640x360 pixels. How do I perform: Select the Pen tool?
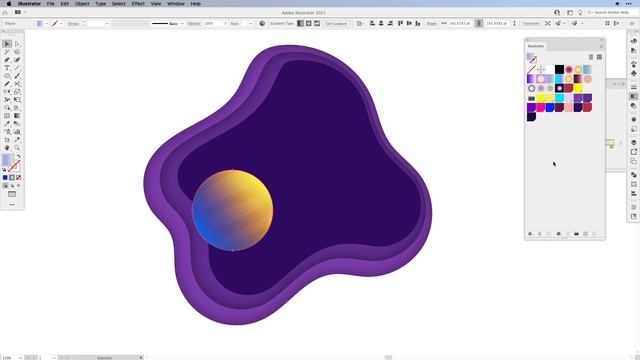tap(7, 60)
